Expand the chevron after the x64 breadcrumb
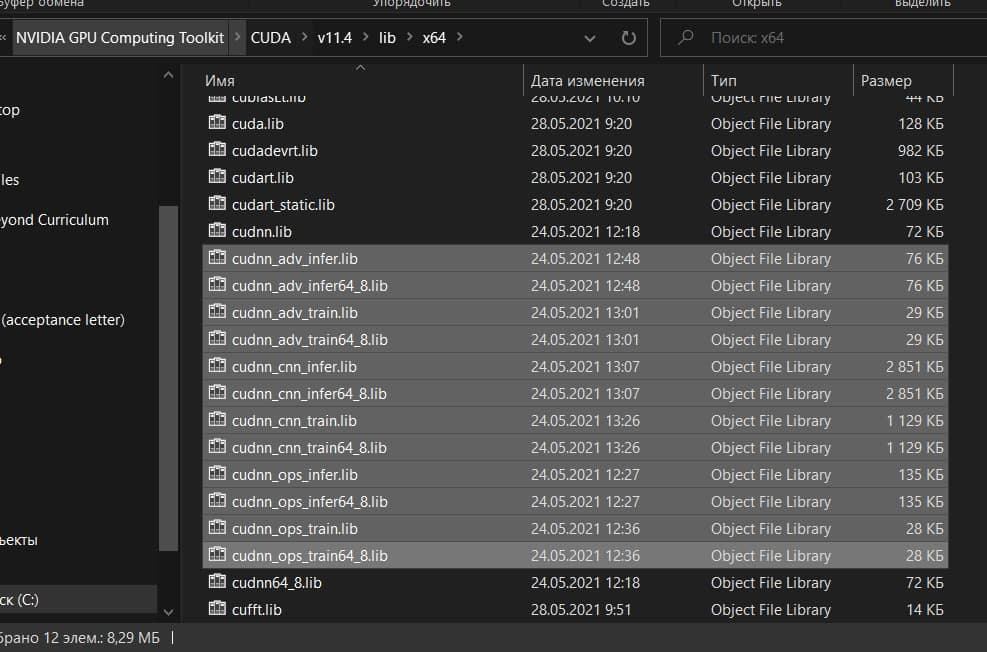The image size is (987, 652). coord(460,38)
